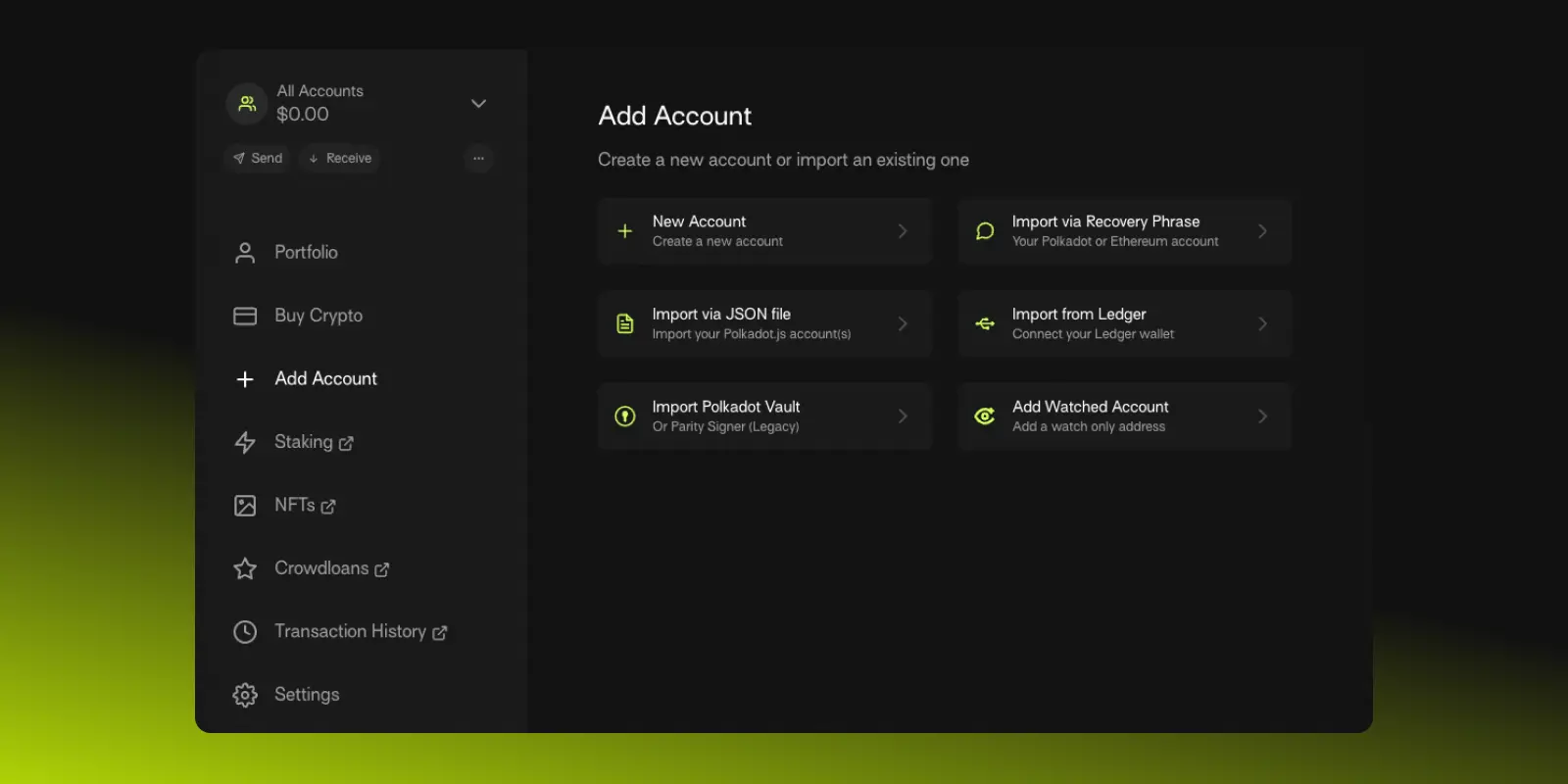Screen dimensions: 1568x784
Task: Click chevron on Import from Ledger
Action: tap(1263, 323)
